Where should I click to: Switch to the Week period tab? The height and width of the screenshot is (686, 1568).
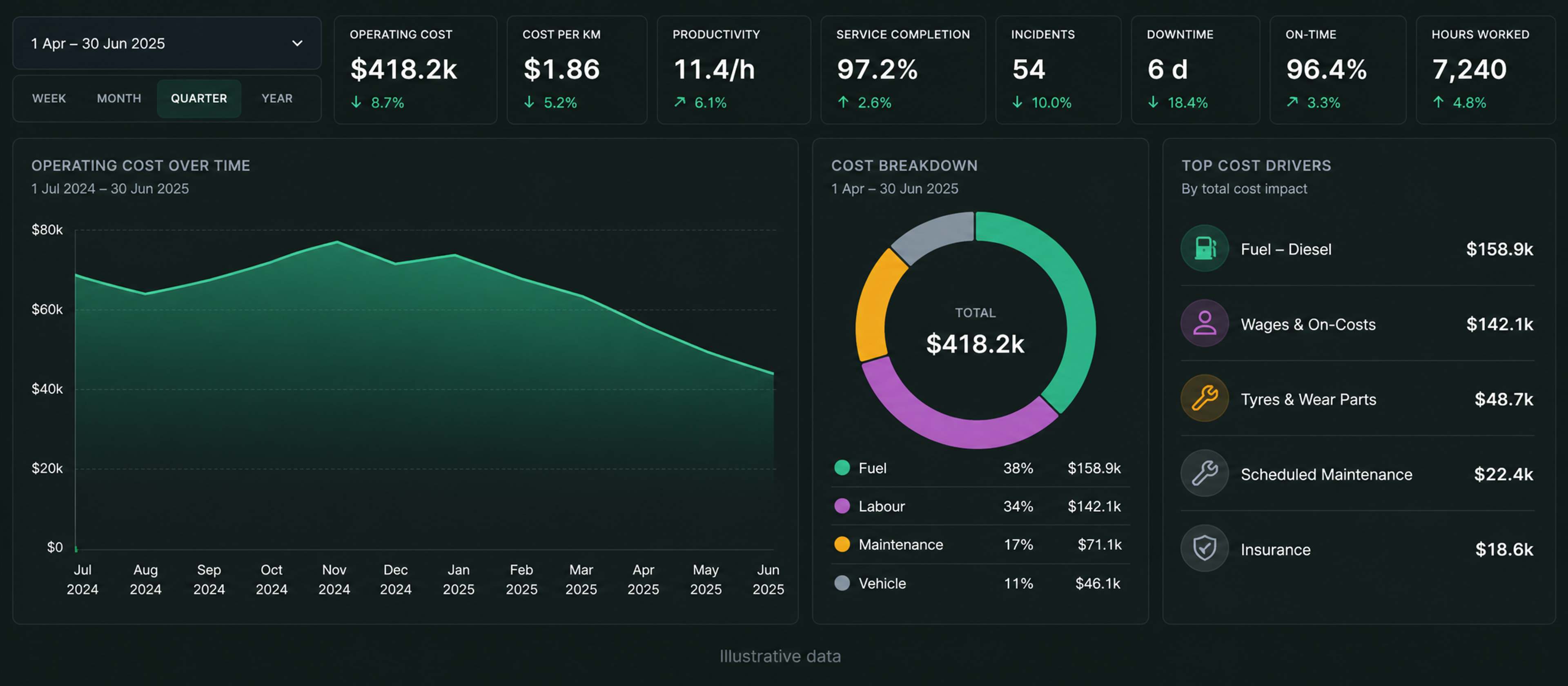pyautogui.click(x=49, y=98)
